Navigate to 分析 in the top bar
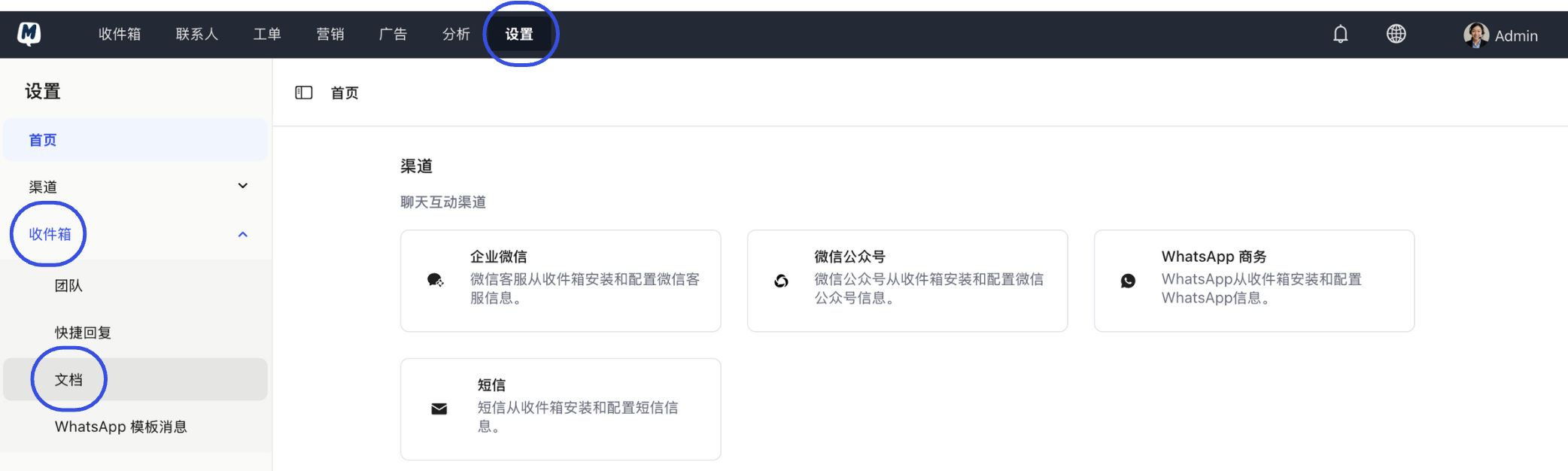This screenshot has width=1568, height=471. (x=456, y=34)
